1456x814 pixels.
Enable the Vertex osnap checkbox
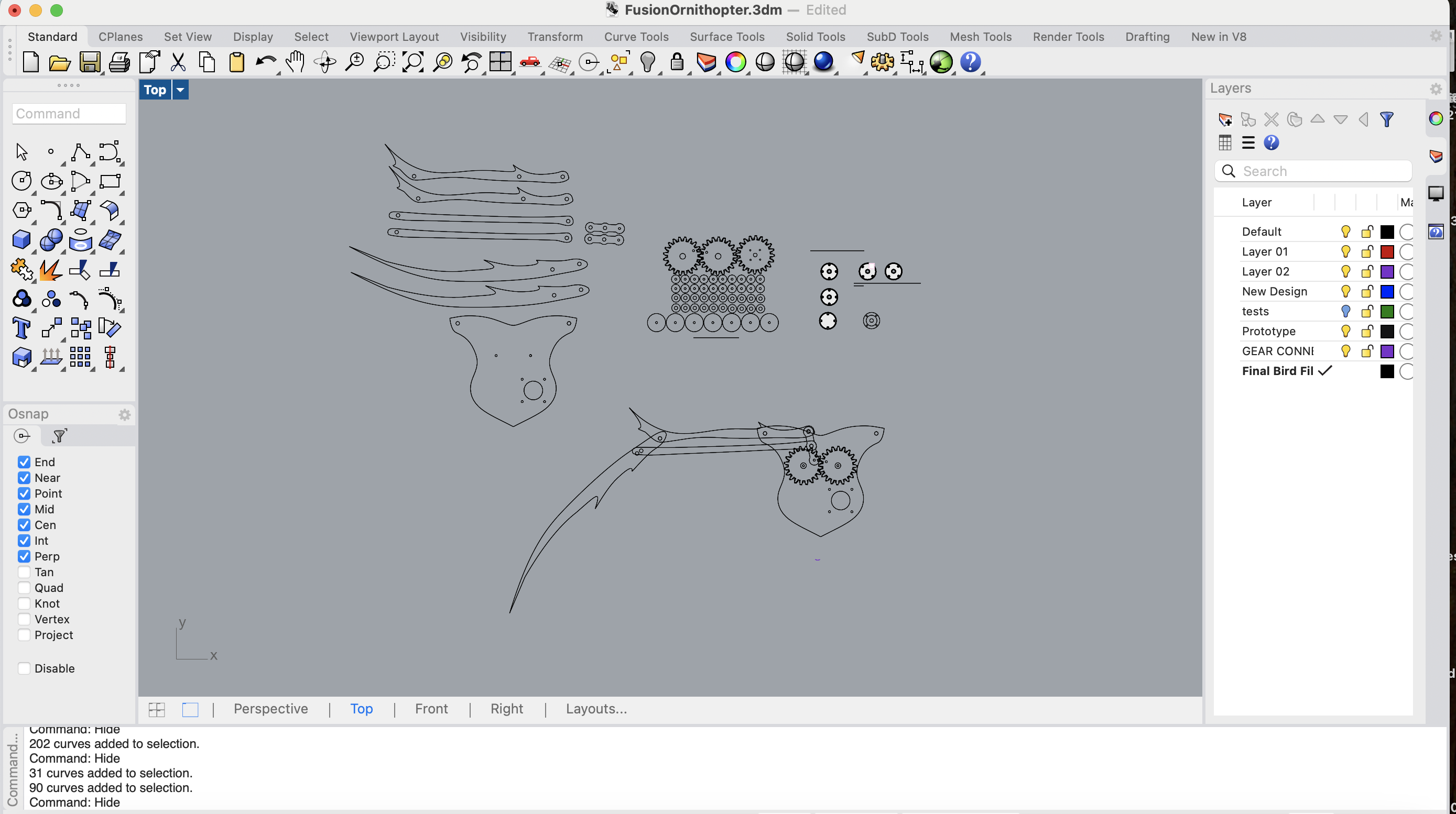24,619
